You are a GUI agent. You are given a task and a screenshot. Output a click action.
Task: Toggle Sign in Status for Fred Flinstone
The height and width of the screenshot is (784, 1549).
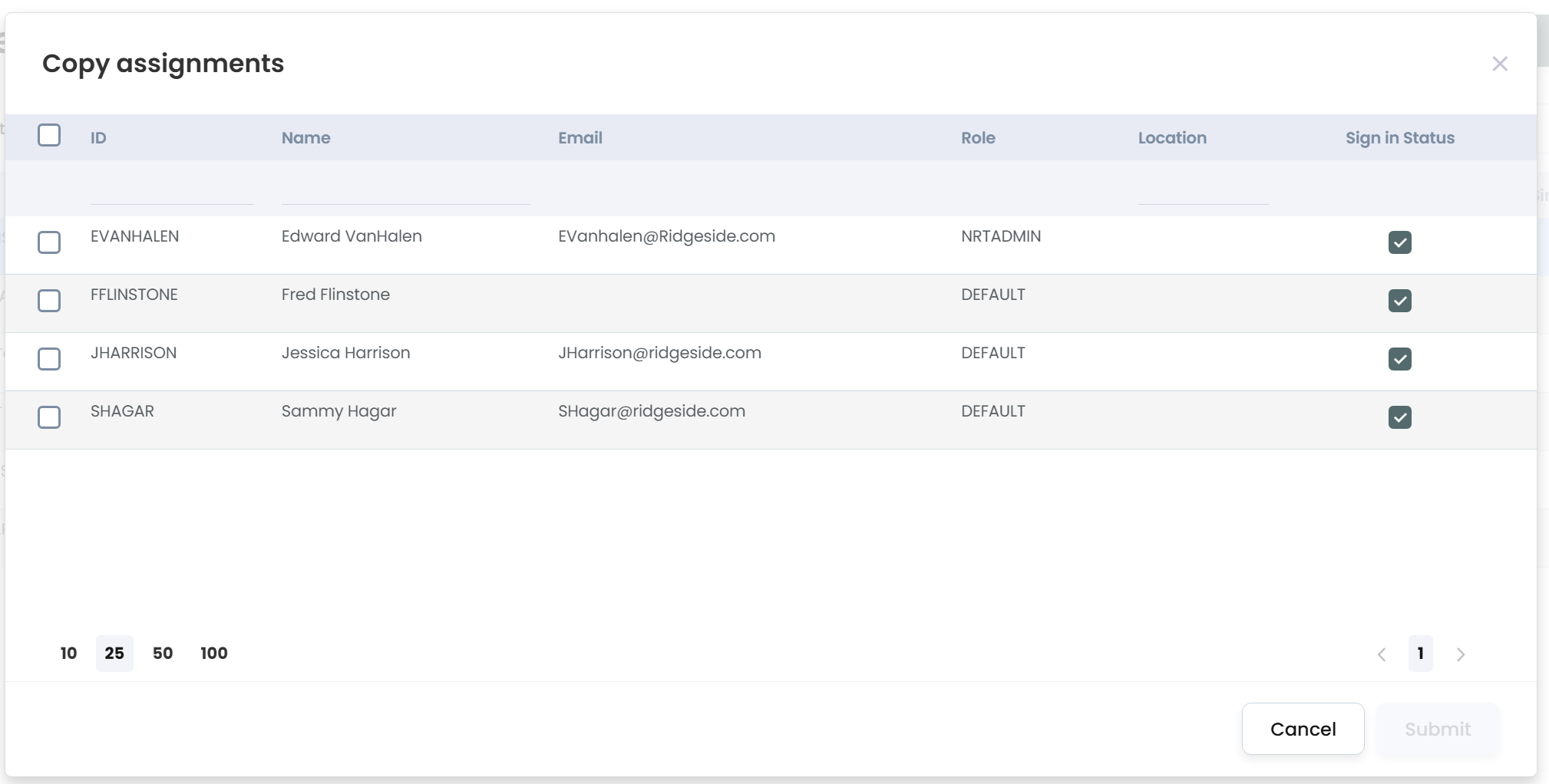[x=1400, y=301]
